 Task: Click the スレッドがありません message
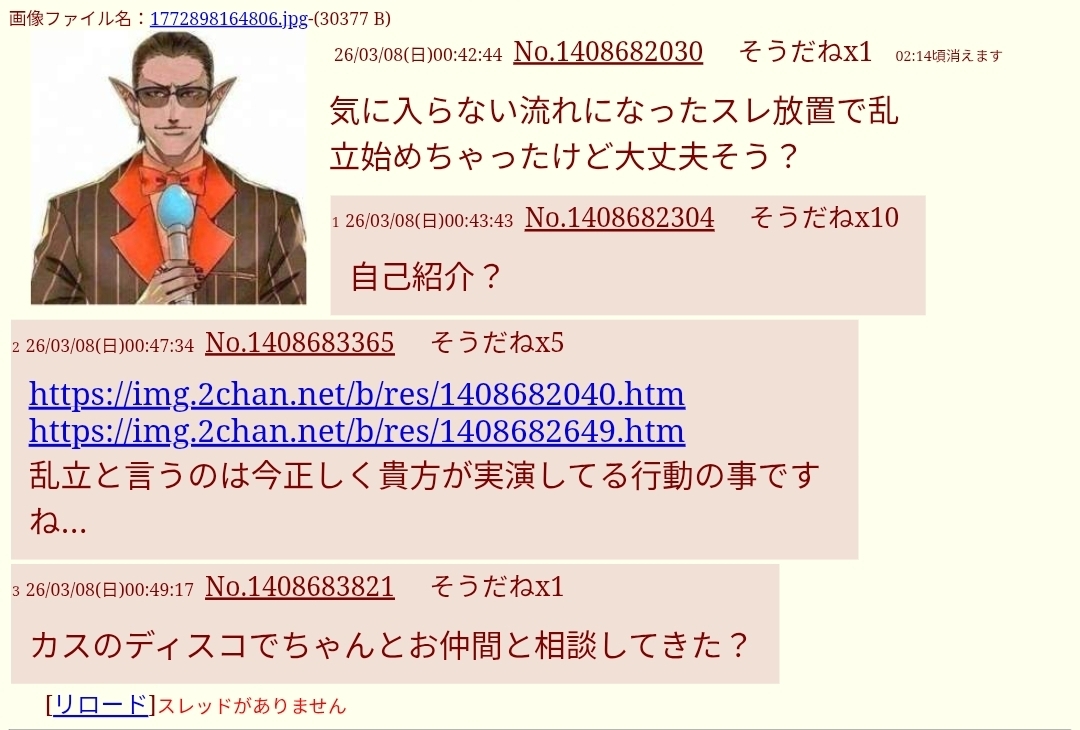tap(252, 706)
